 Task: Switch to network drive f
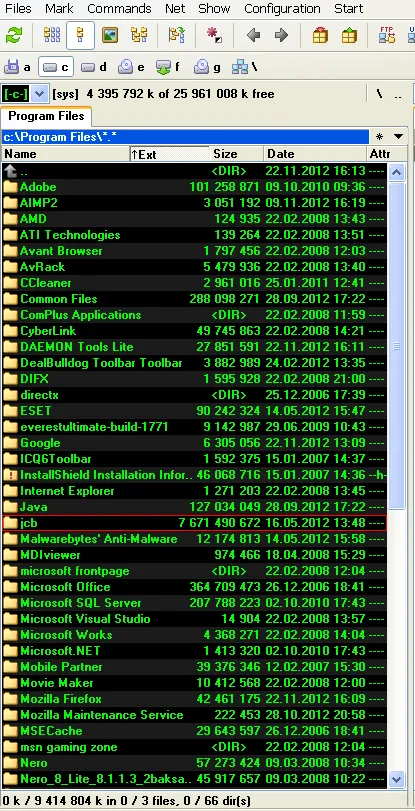[x=169, y=67]
